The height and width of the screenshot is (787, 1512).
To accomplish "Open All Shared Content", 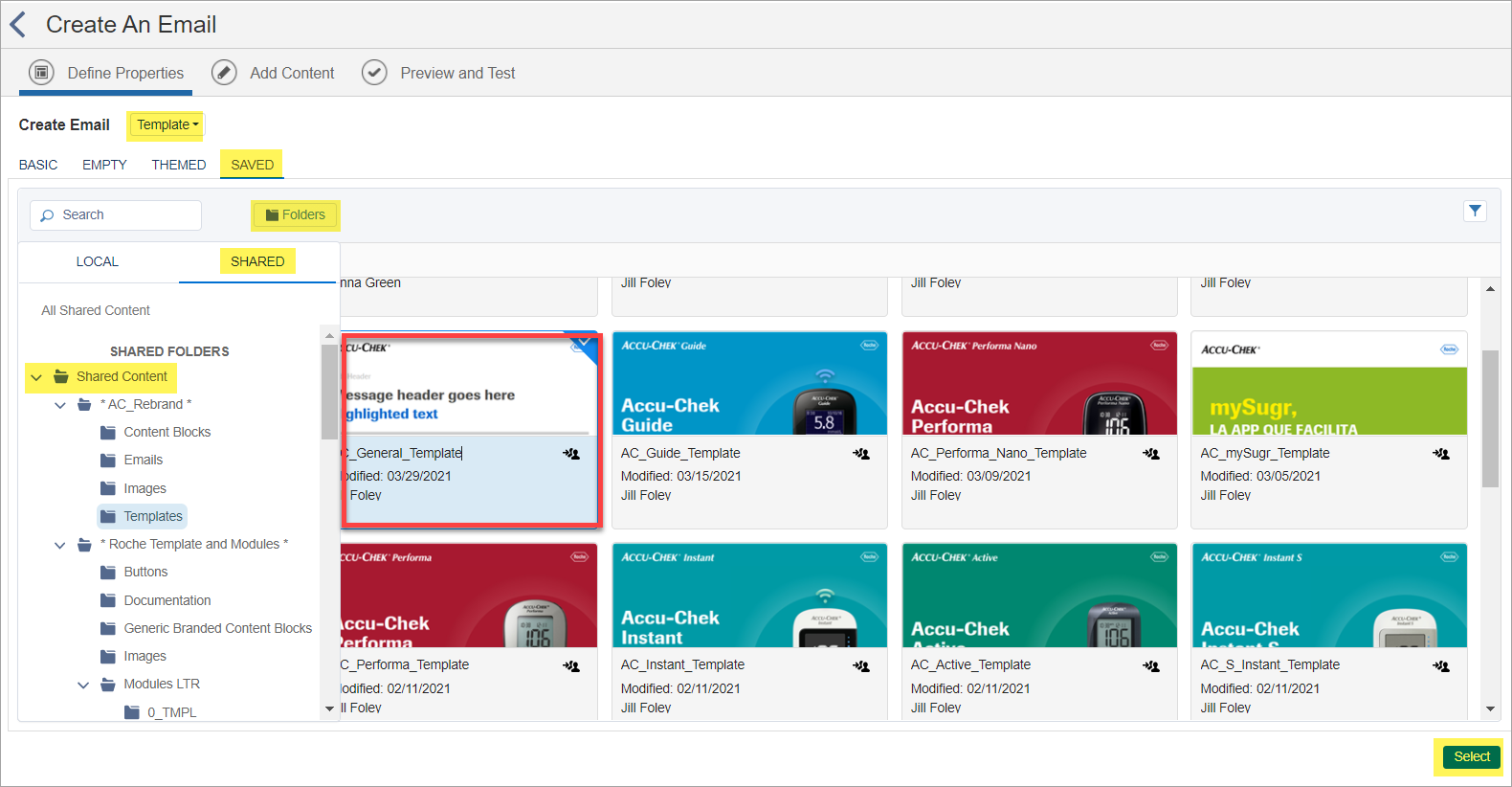I will [x=96, y=310].
